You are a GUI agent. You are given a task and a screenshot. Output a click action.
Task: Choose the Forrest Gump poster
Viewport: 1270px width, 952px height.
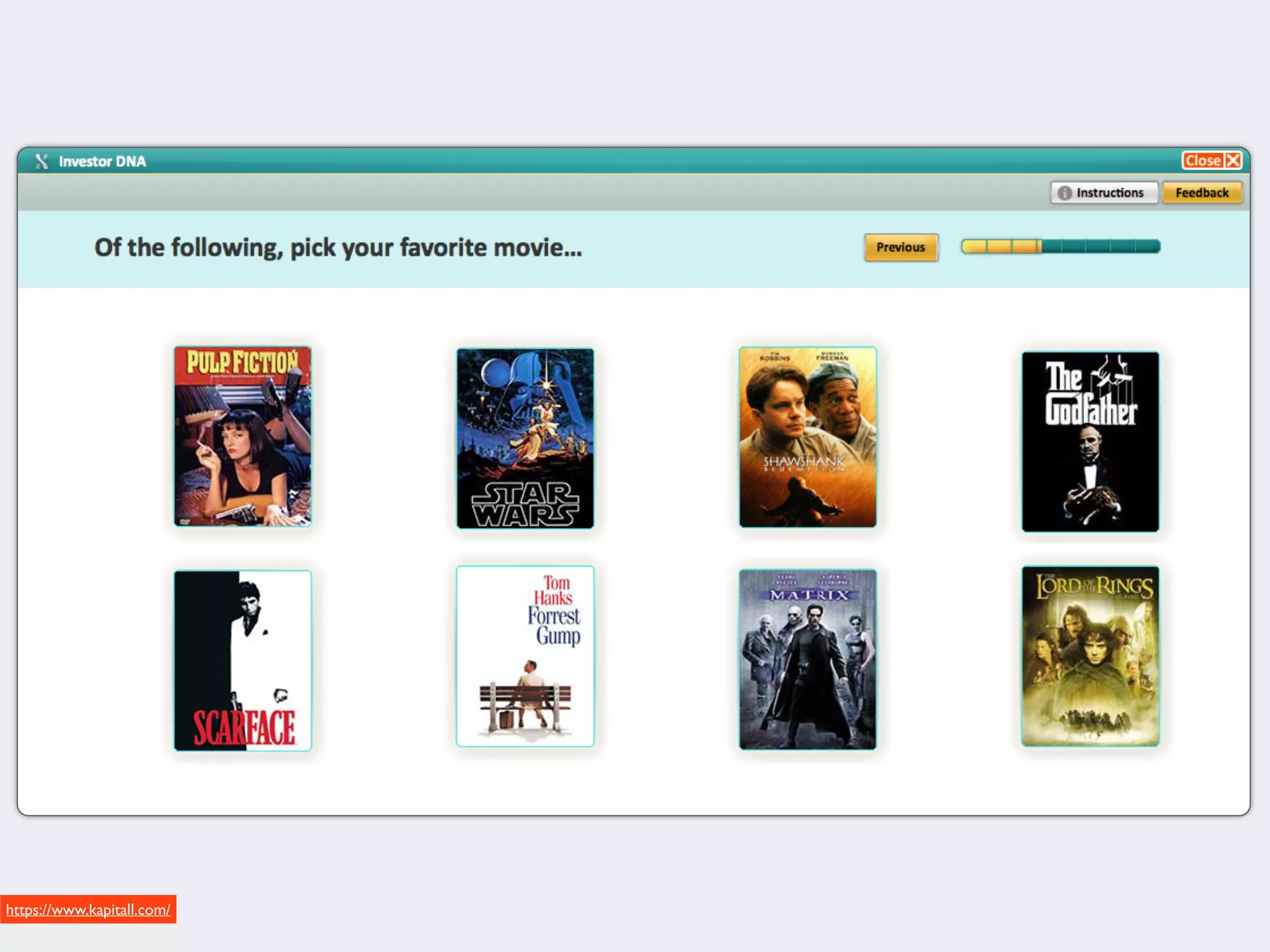tap(525, 656)
